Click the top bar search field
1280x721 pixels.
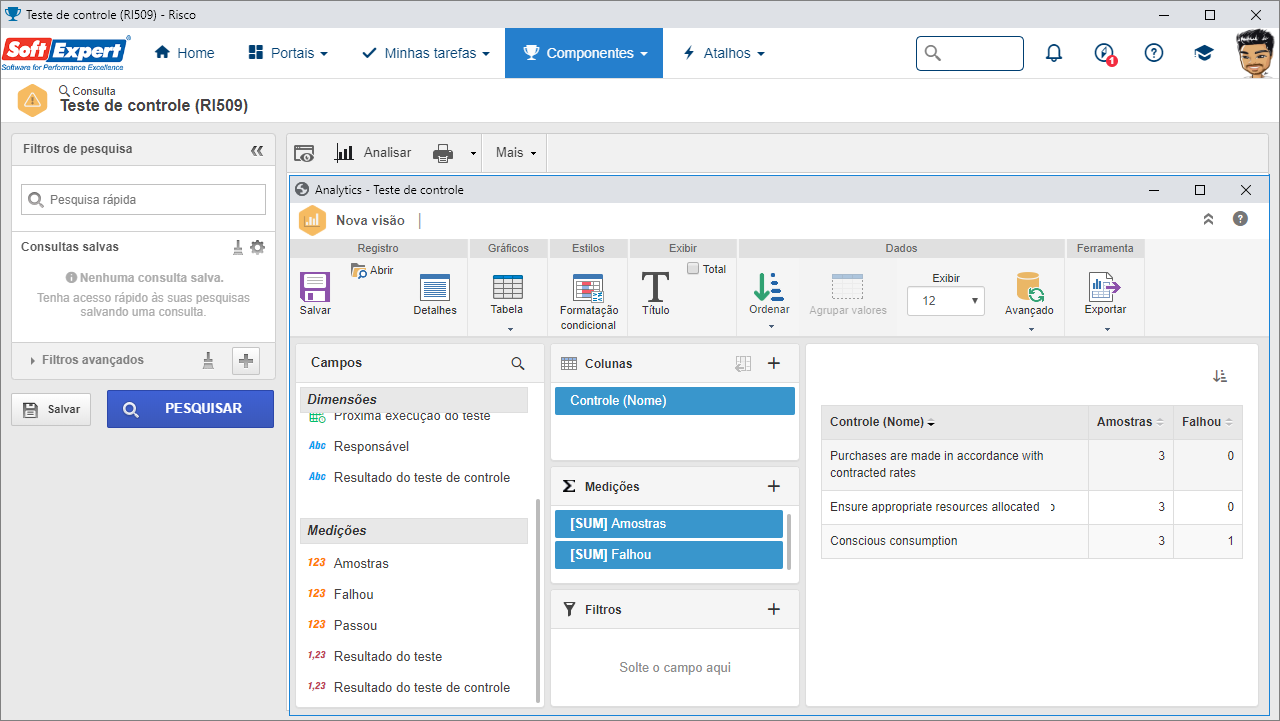969,53
